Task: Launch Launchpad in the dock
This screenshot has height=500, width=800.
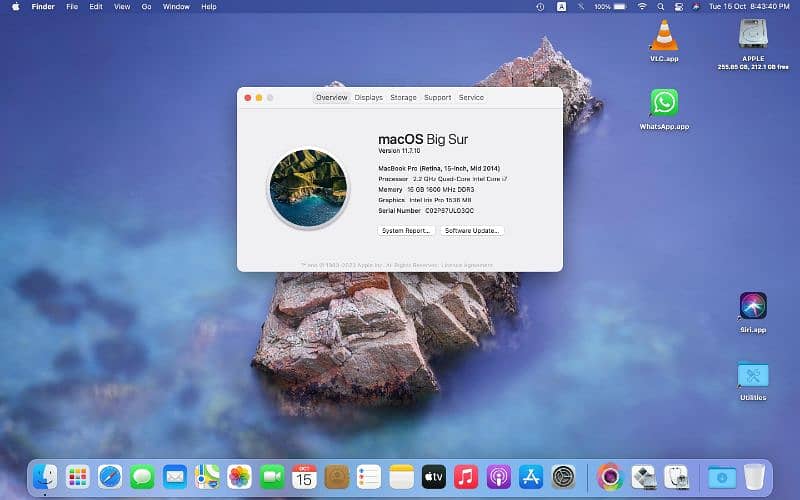Action: [78, 477]
